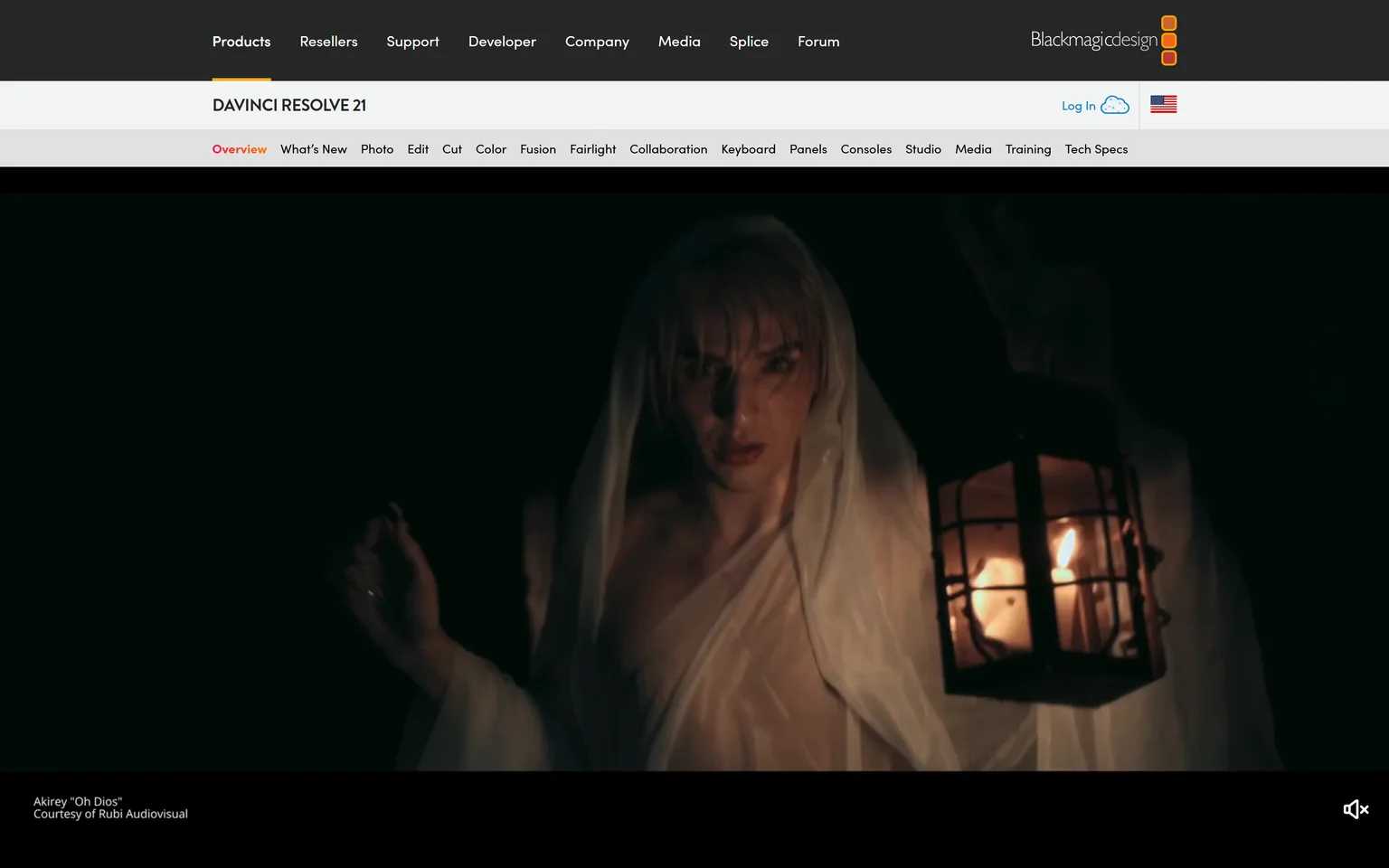This screenshot has height=868, width=1389.
Task: Go to the Edit tab
Action: 418,149
